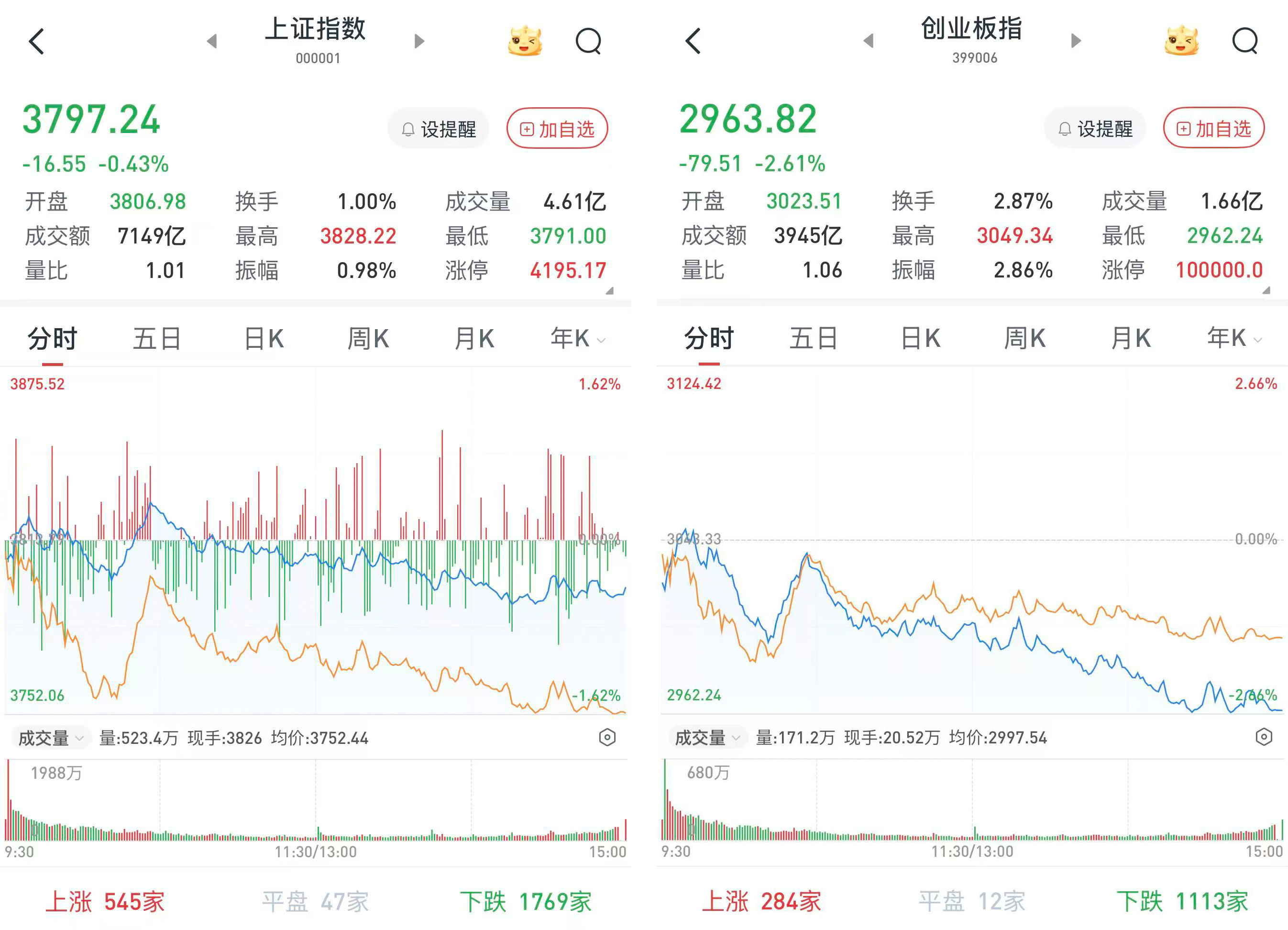Tap the 上证指数 volume bar chart
1288x930 pixels.
click(x=316, y=800)
